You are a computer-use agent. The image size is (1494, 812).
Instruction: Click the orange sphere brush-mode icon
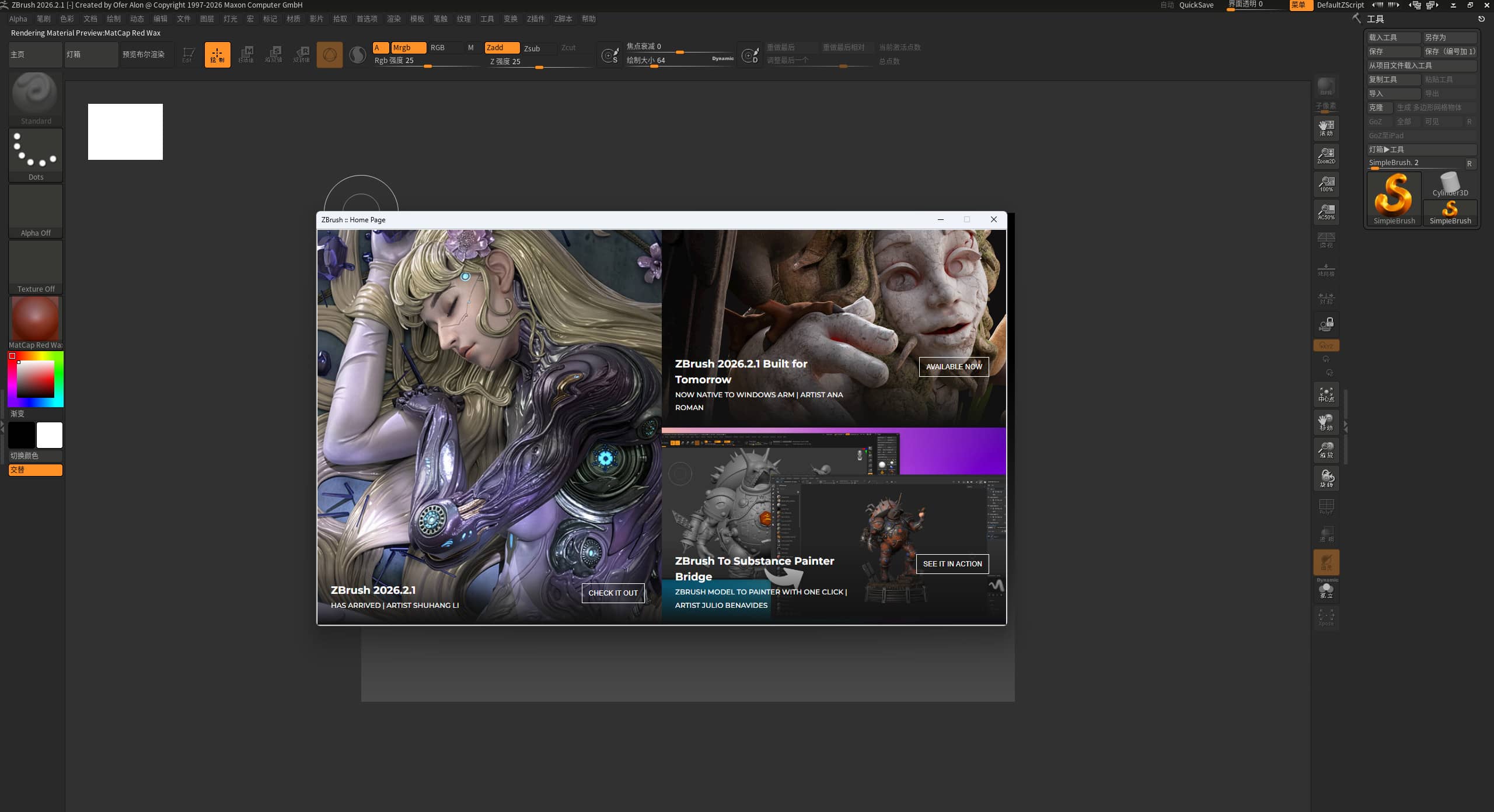(330, 55)
